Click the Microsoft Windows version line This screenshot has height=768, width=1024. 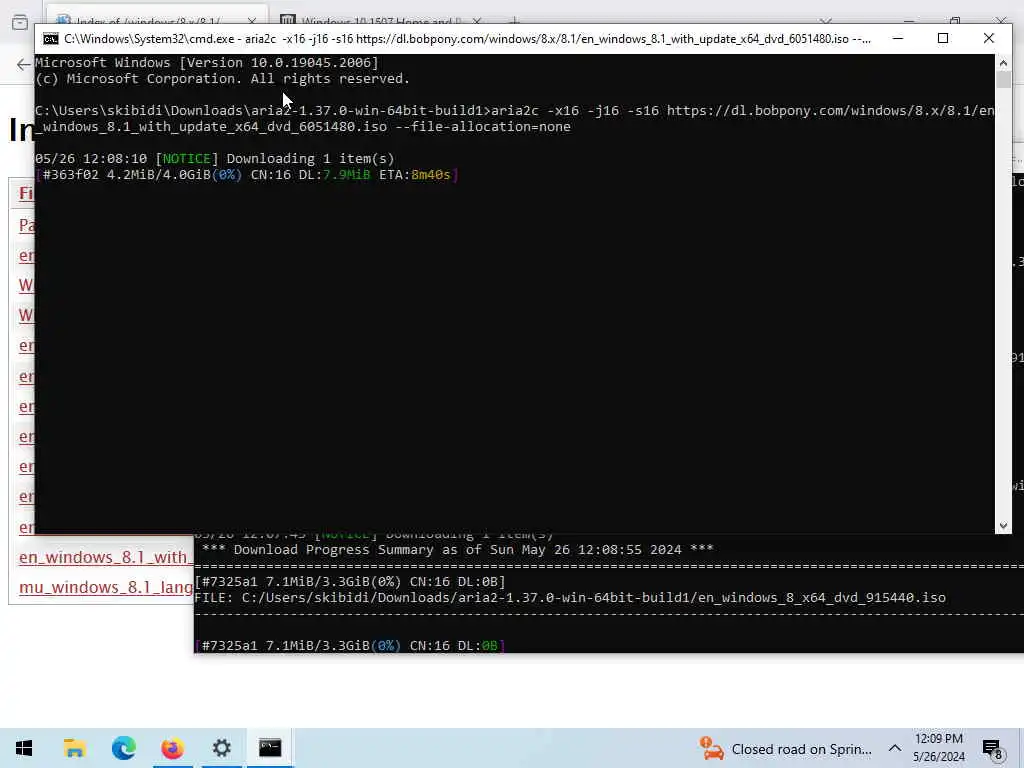206,63
